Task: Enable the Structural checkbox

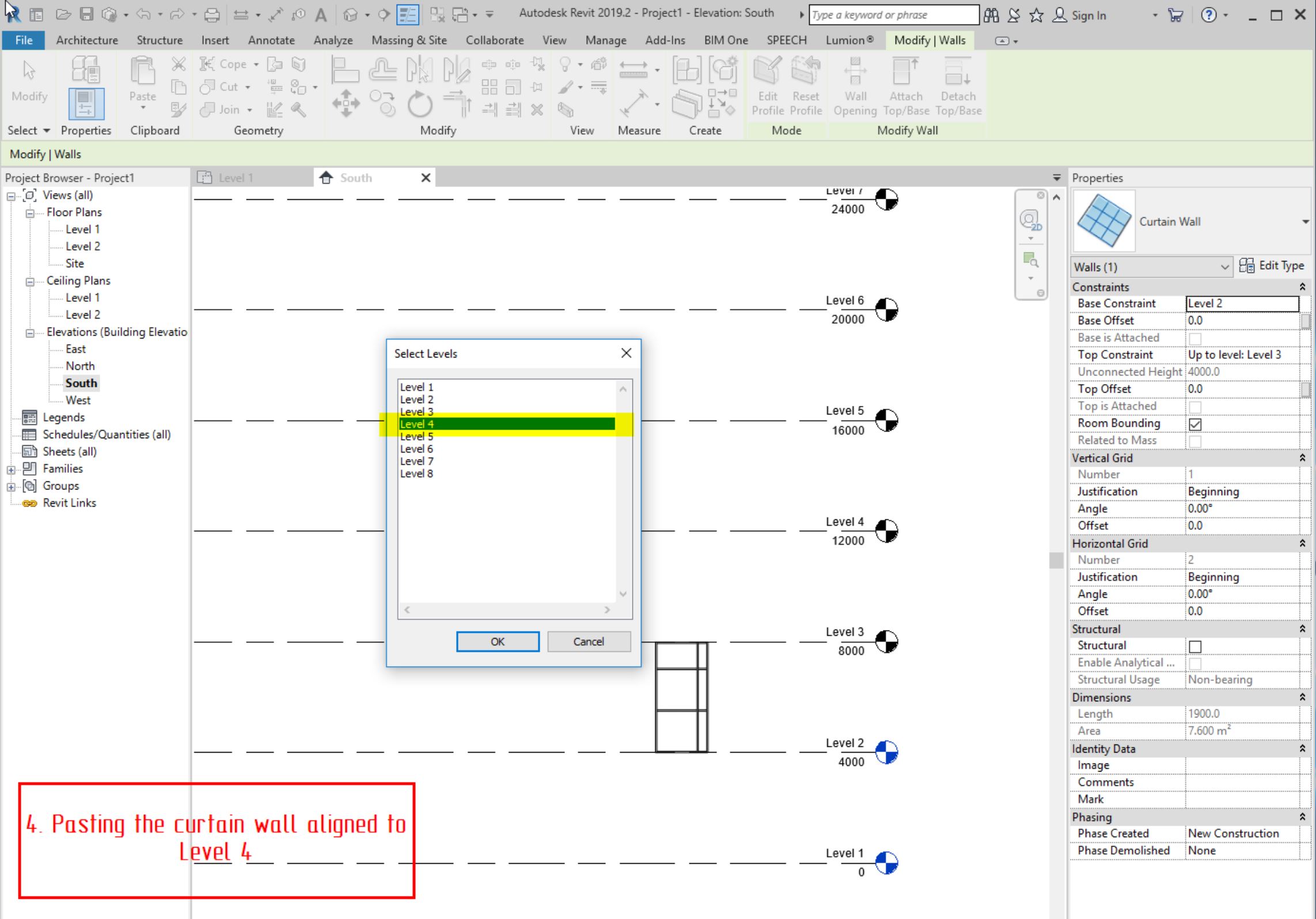Action: (x=1195, y=645)
